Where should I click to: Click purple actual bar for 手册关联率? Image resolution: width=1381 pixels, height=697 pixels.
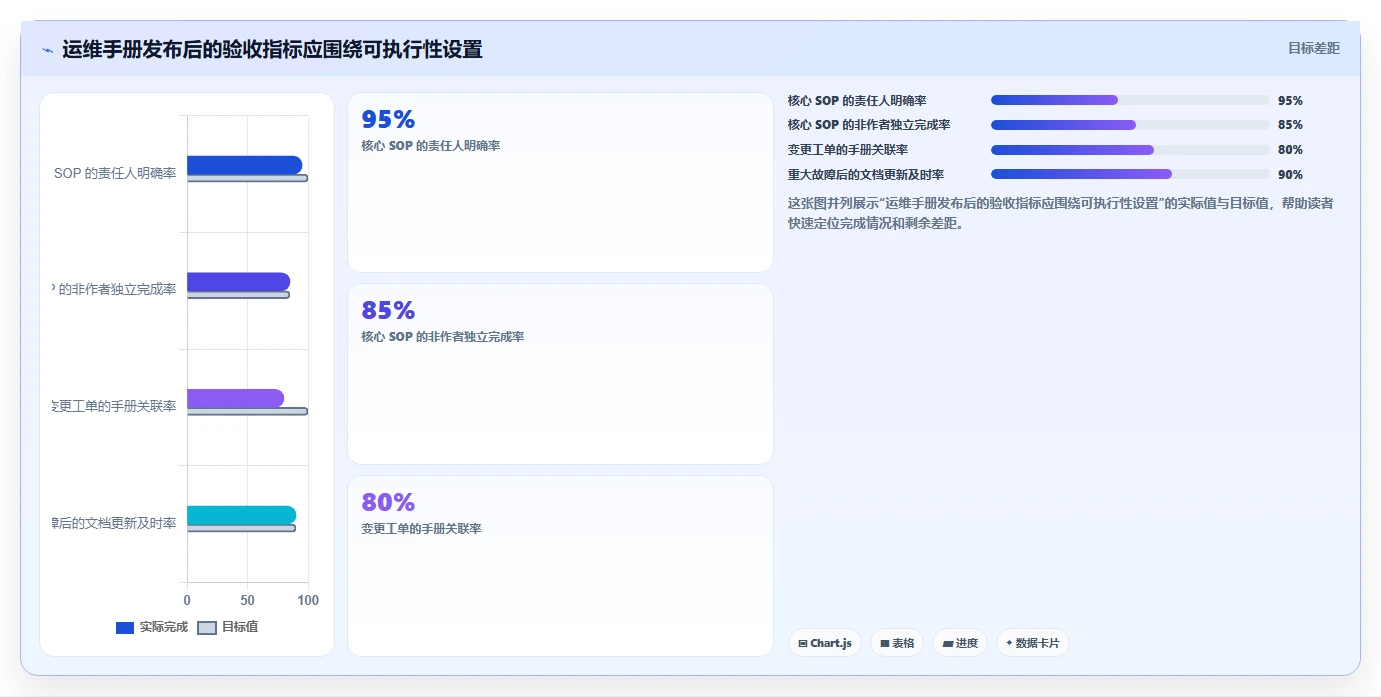tap(235, 398)
